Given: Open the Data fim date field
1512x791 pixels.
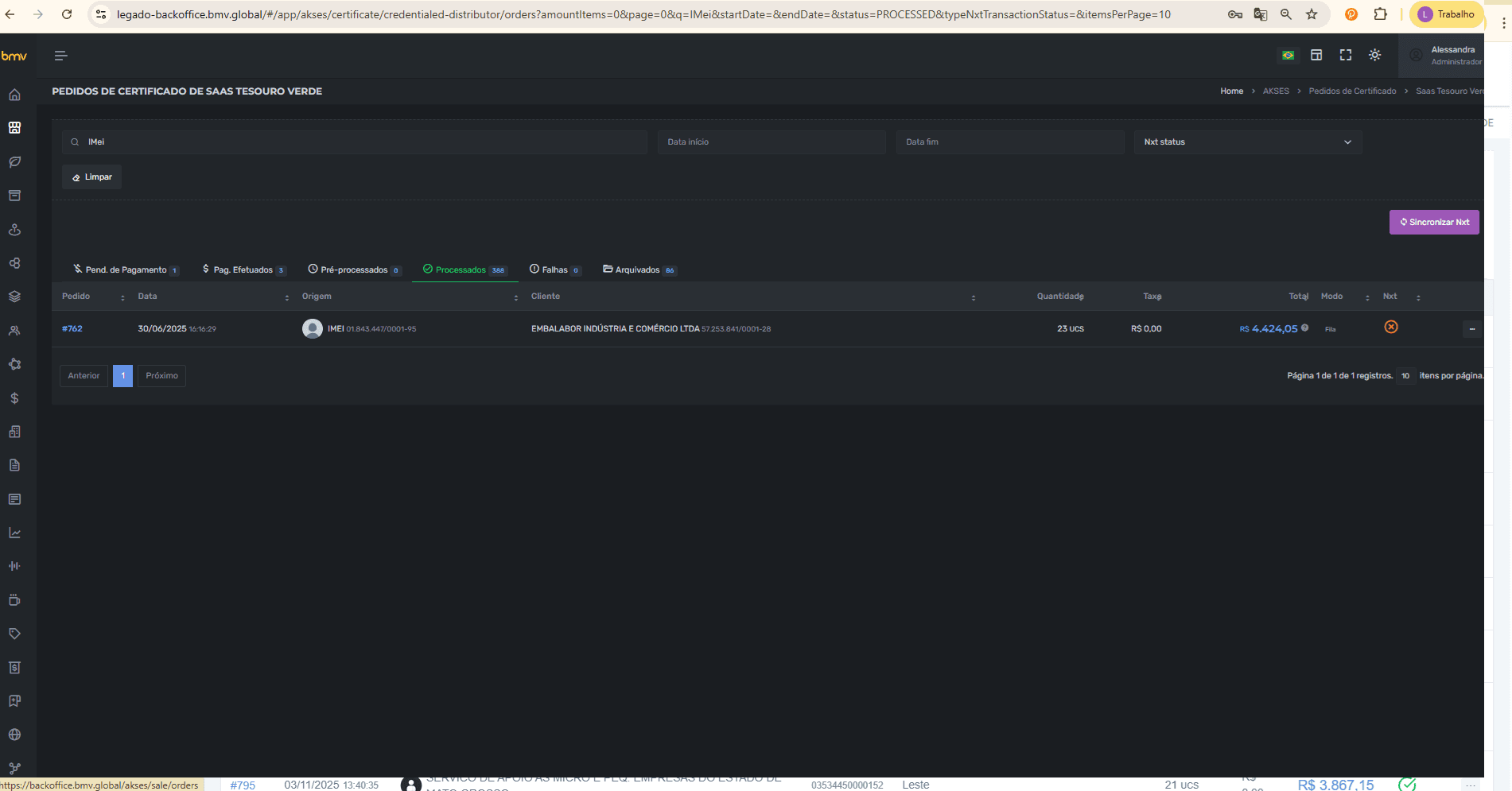Looking at the screenshot, I should [x=1010, y=142].
